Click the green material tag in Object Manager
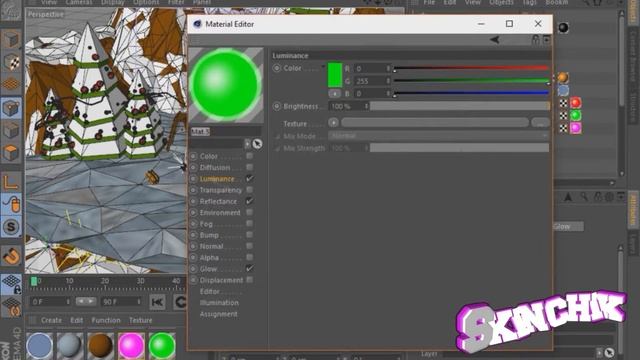 point(576,115)
